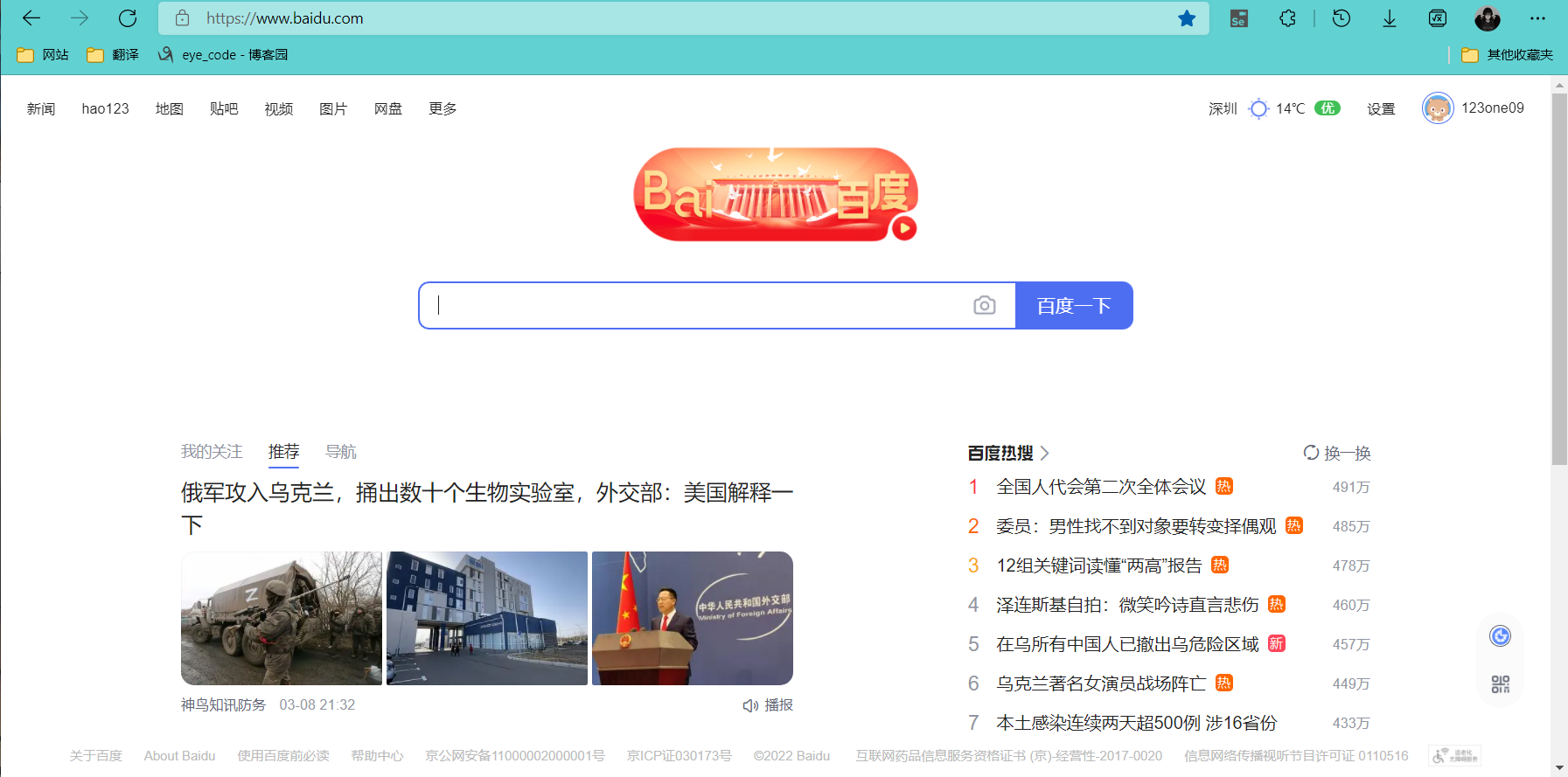
Task: Click the math solver toolbar icon
Action: (x=1438, y=18)
